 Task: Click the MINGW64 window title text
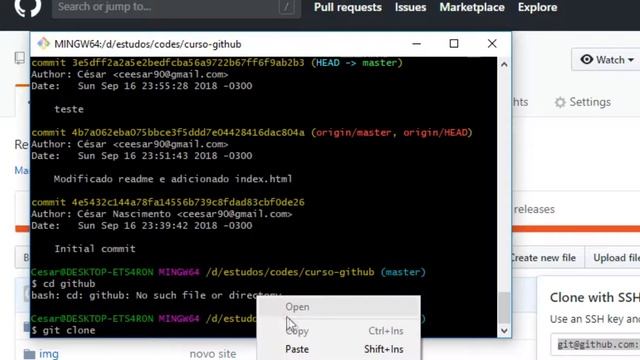tap(148, 44)
